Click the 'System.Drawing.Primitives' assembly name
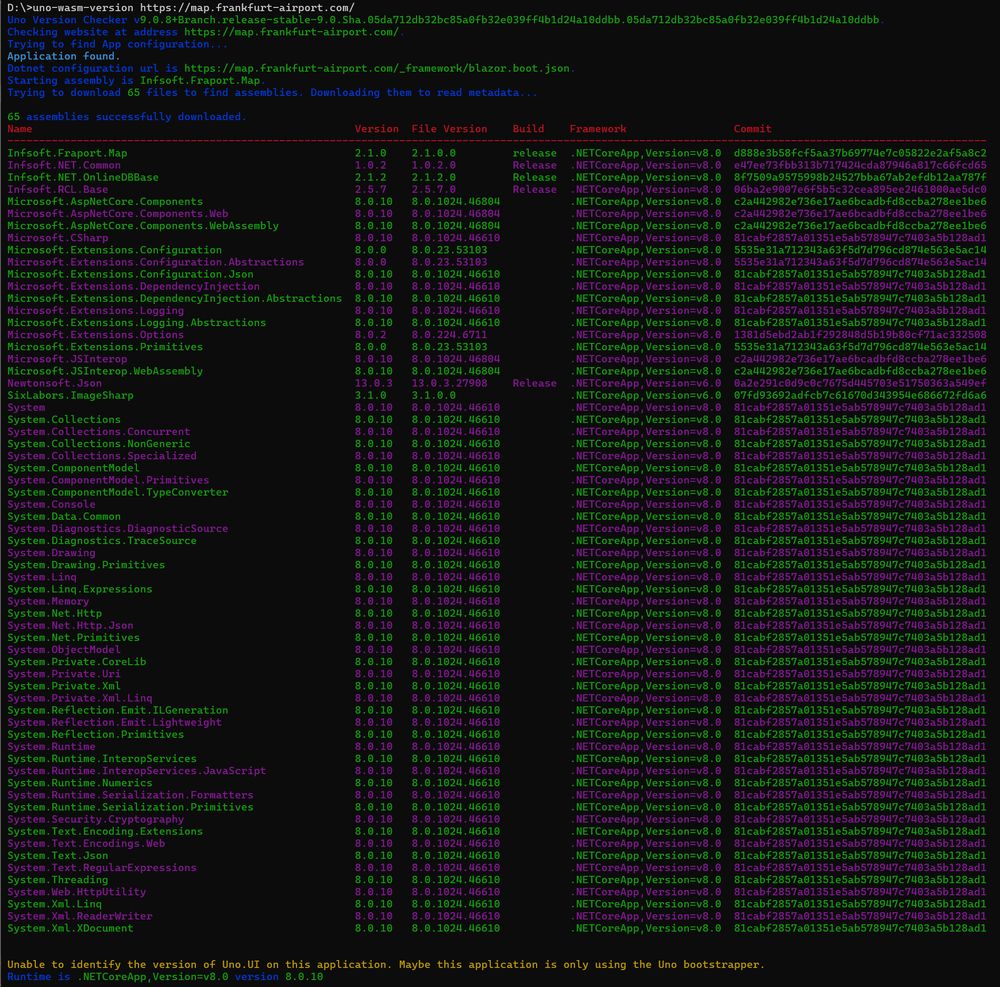Image resolution: width=1000 pixels, height=987 pixels. 86,565
